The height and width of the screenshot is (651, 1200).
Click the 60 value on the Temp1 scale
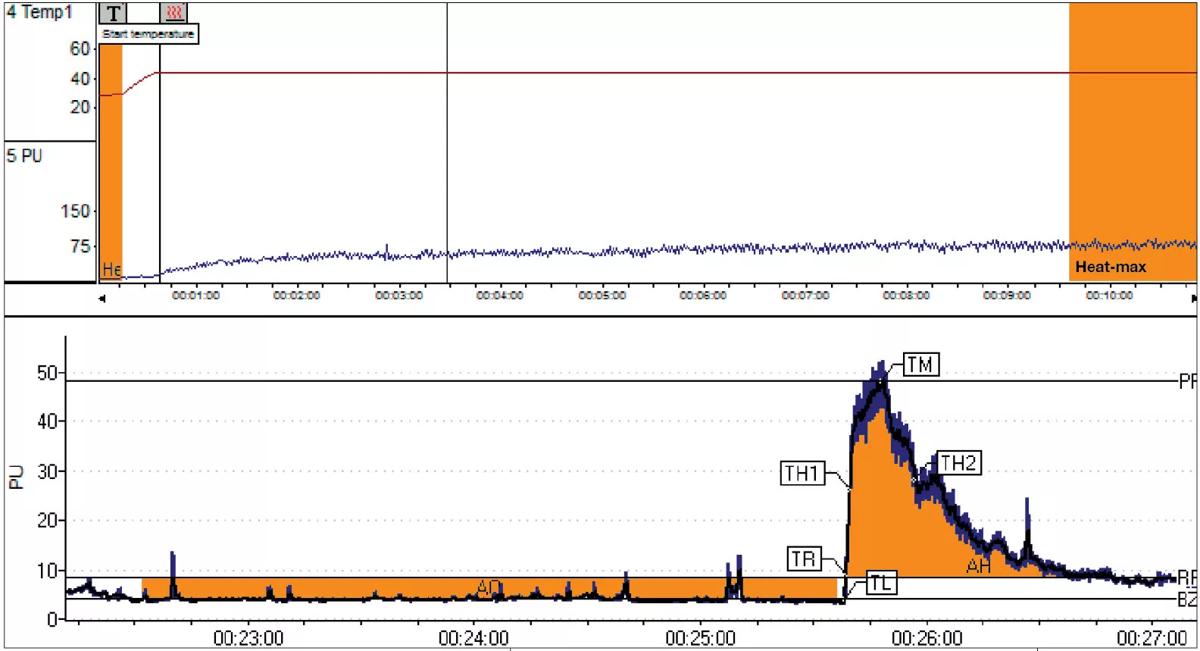pyautogui.click(x=82, y=49)
